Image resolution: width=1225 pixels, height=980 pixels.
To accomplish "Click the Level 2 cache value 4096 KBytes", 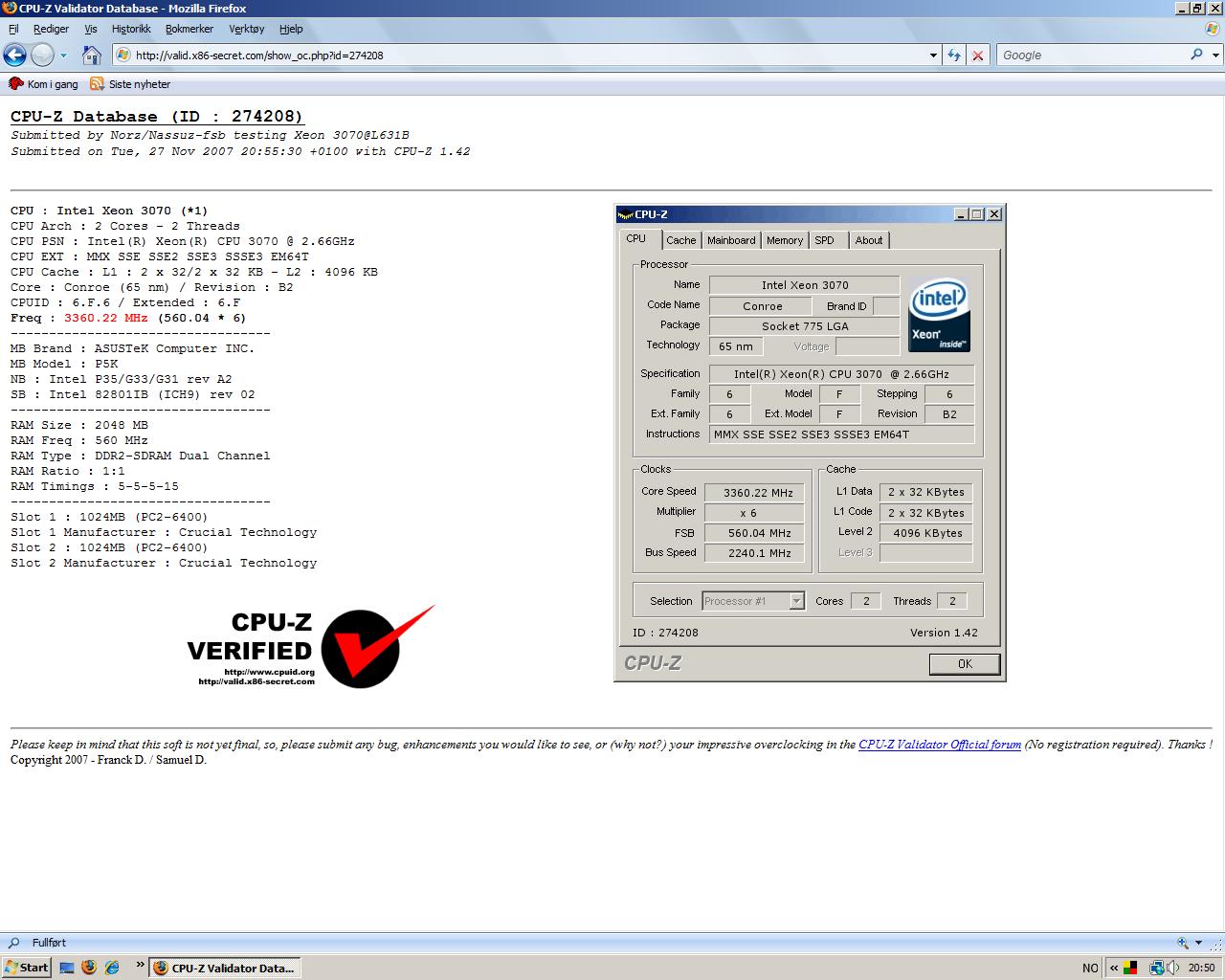I will click(x=926, y=533).
